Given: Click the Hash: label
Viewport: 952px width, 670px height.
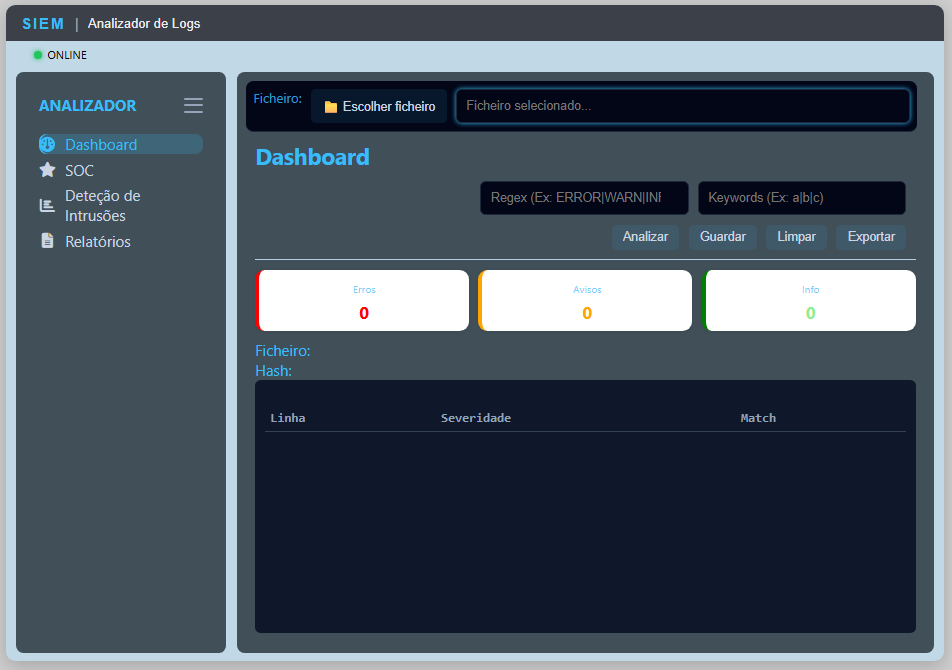Looking at the screenshot, I should 273,371.
